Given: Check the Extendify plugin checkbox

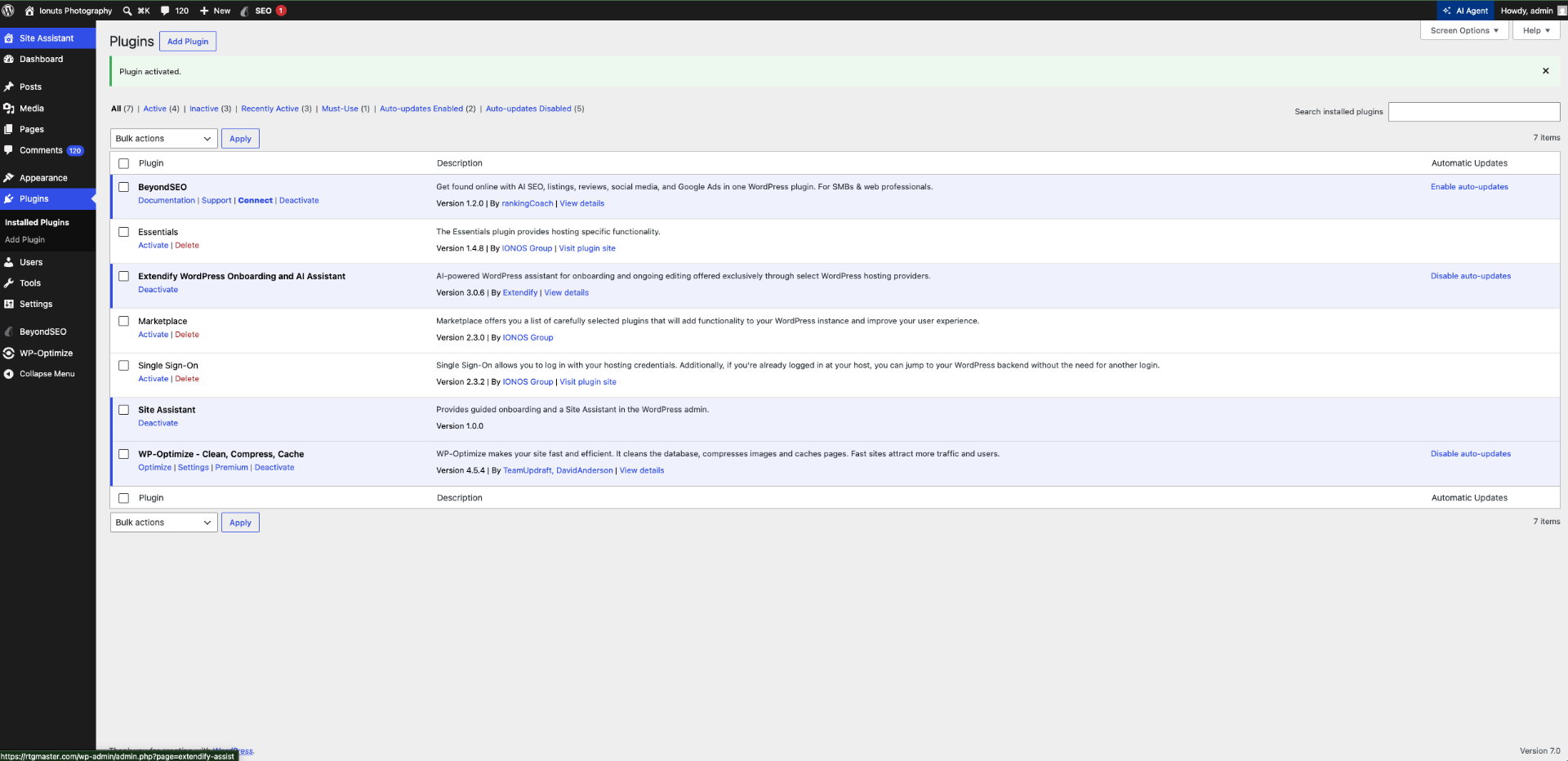Looking at the screenshot, I should tap(124, 276).
